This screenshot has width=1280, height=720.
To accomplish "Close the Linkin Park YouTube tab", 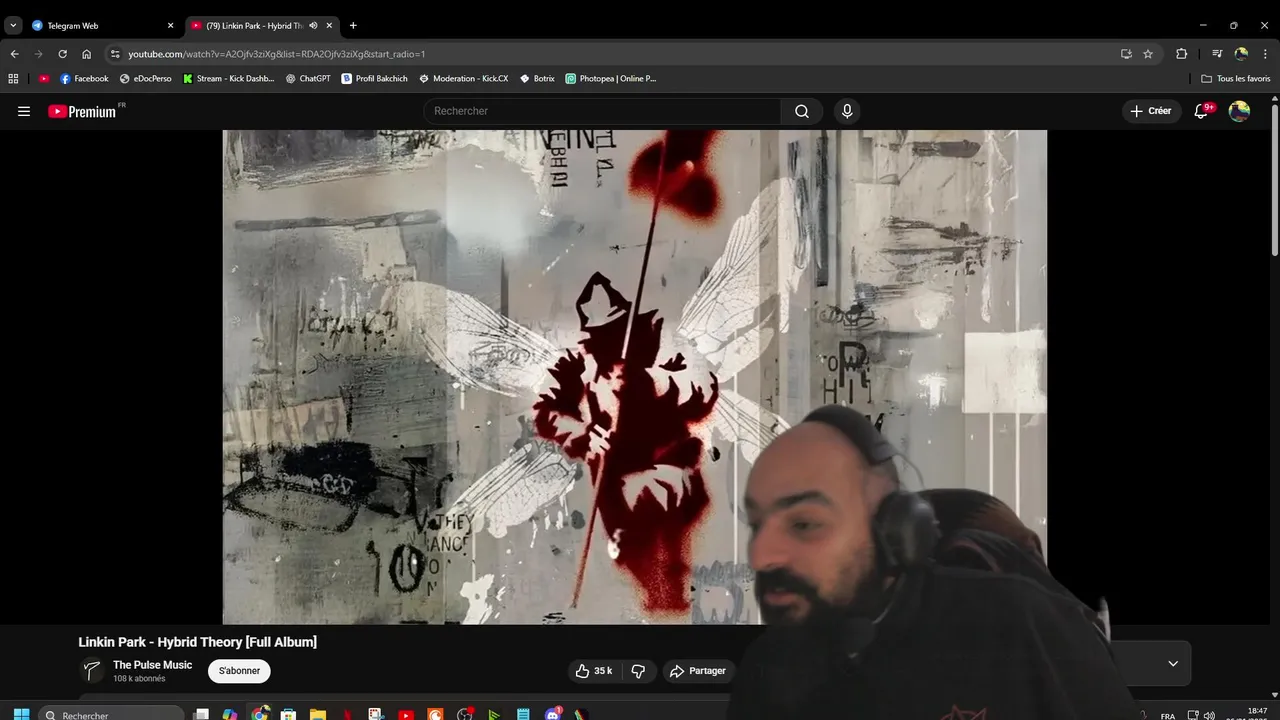I will coord(329,26).
